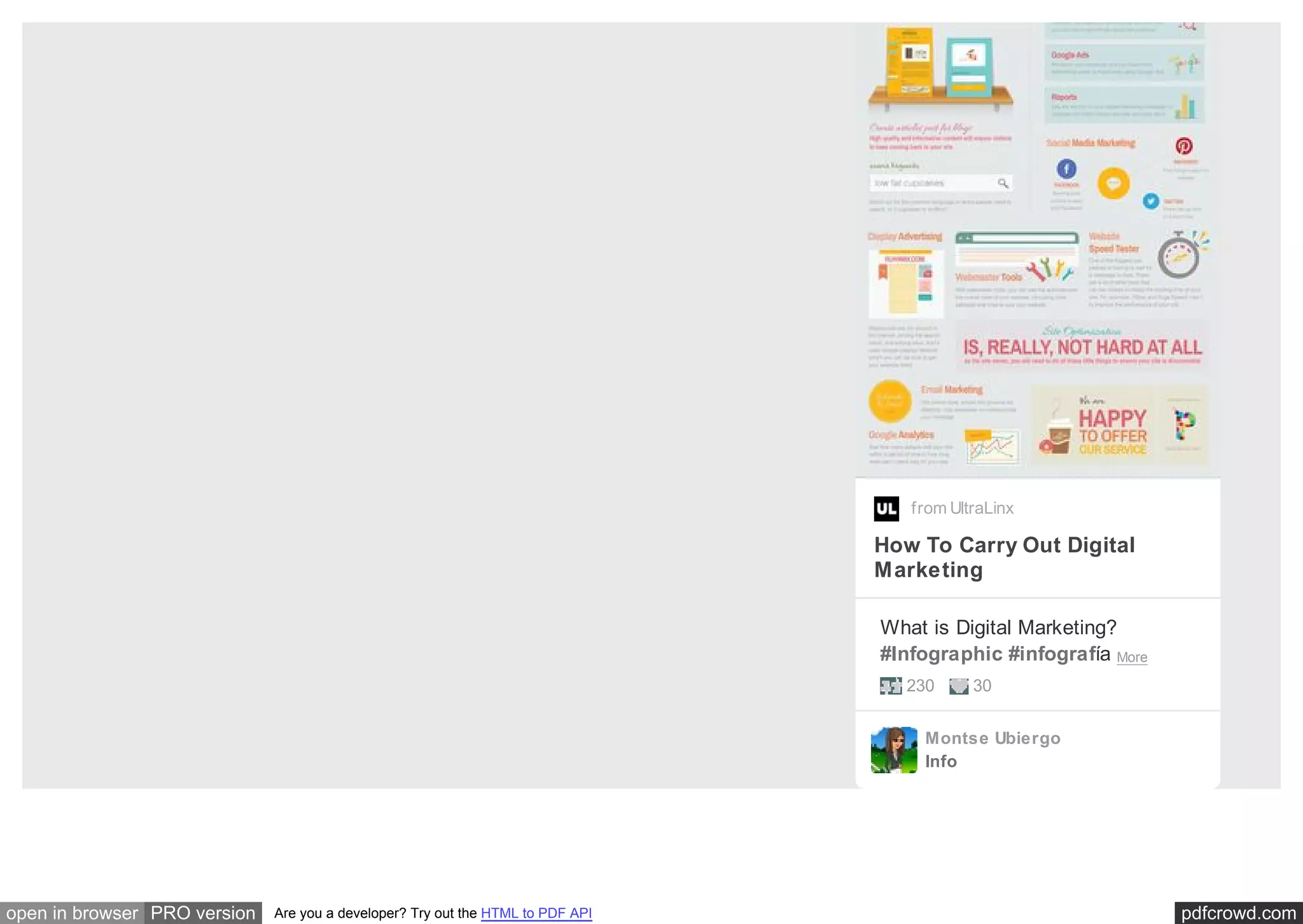Viewport: 1303px width, 924px height.
Task: Click the colorful P logo in the infographic
Action: tap(1183, 425)
